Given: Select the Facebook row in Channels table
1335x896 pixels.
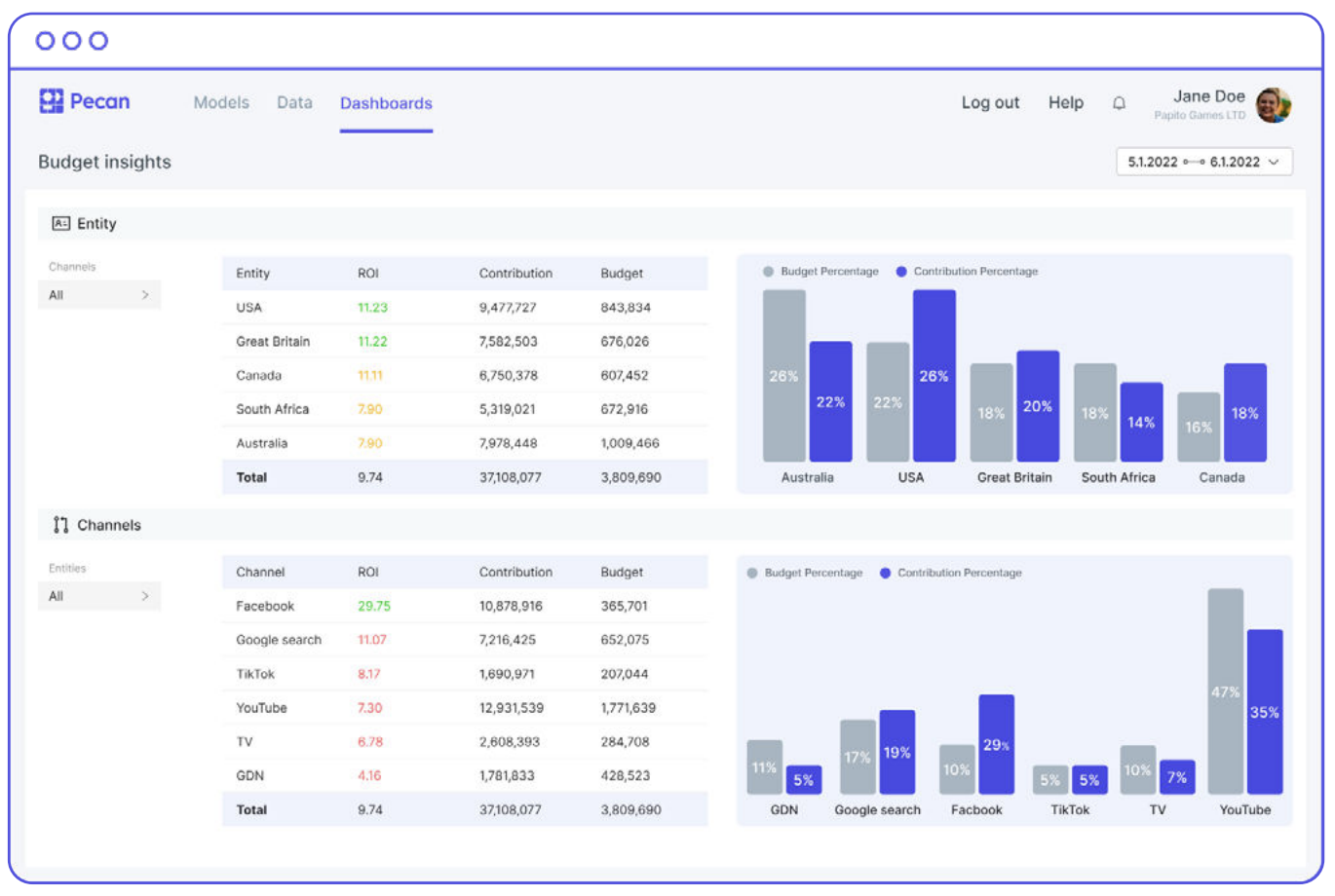Looking at the screenshot, I should coord(465,606).
